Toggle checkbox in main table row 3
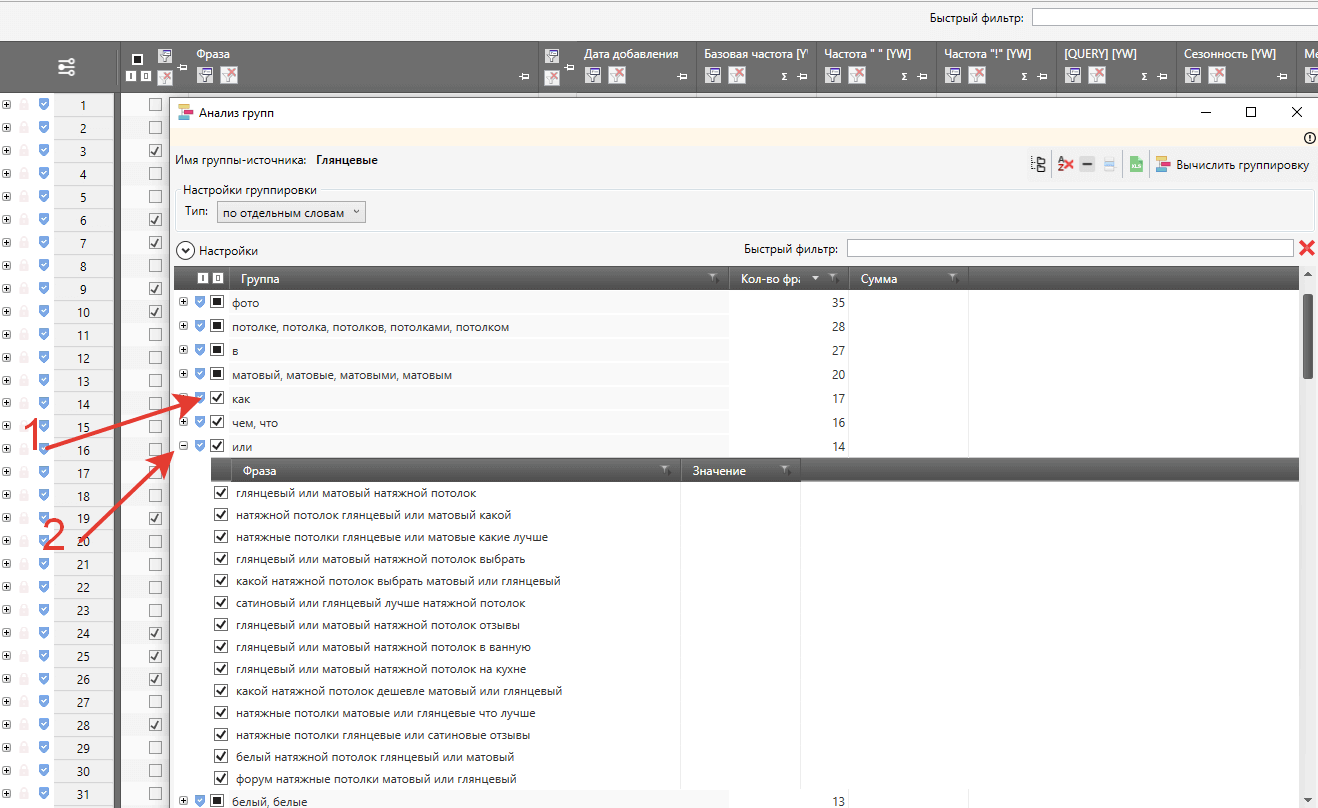This screenshot has height=808, width=1318. click(155, 151)
